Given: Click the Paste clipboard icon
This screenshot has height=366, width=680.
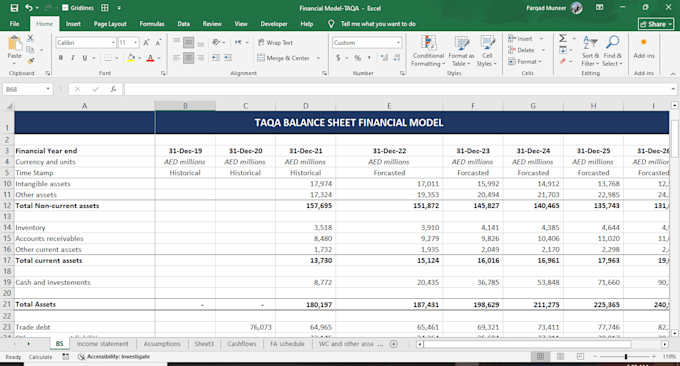Looking at the screenshot, I should pyautogui.click(x=14, y=43).
